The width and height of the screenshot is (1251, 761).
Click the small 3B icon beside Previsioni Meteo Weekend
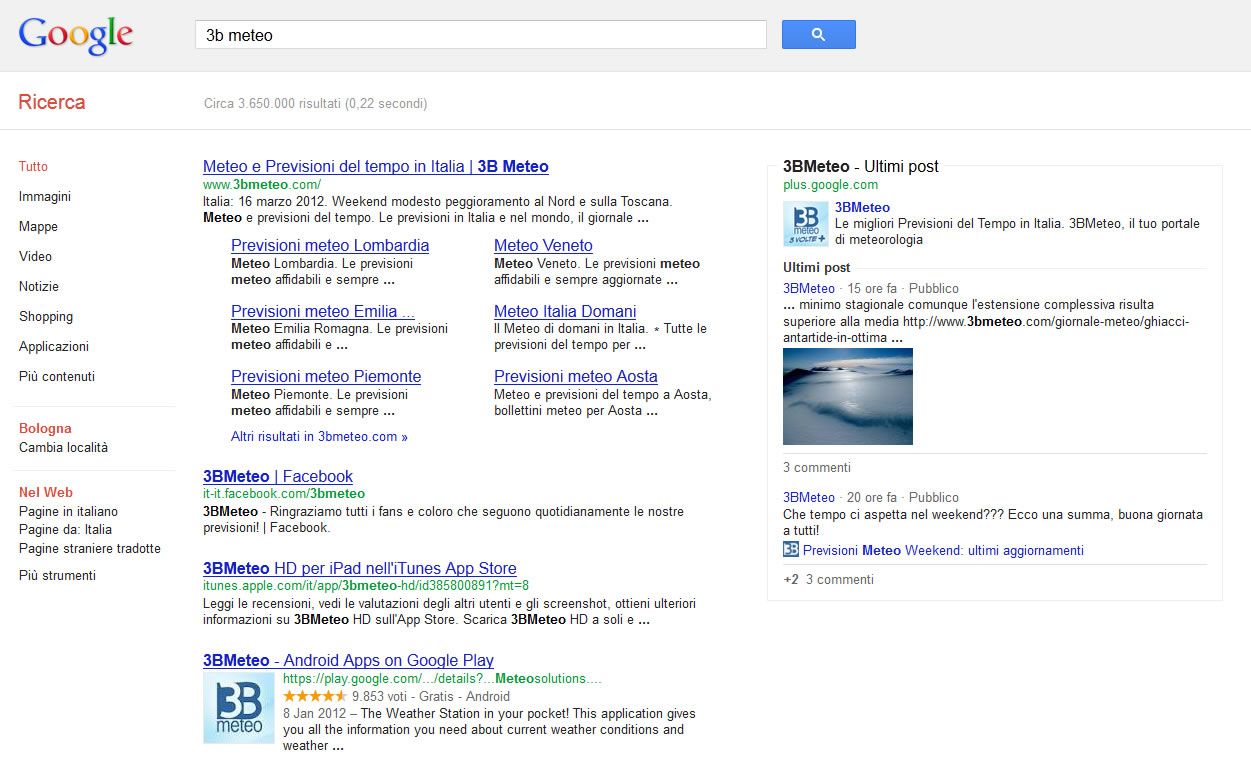[791, 550]
